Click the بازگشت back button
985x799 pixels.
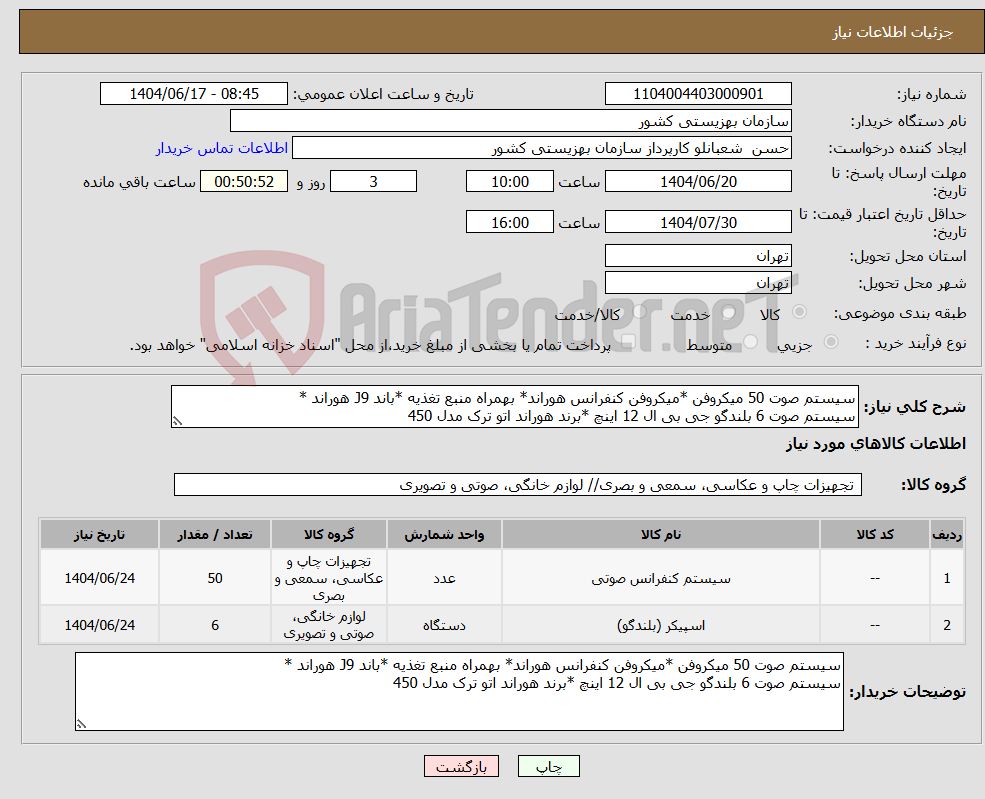click(x=461, y=766)
